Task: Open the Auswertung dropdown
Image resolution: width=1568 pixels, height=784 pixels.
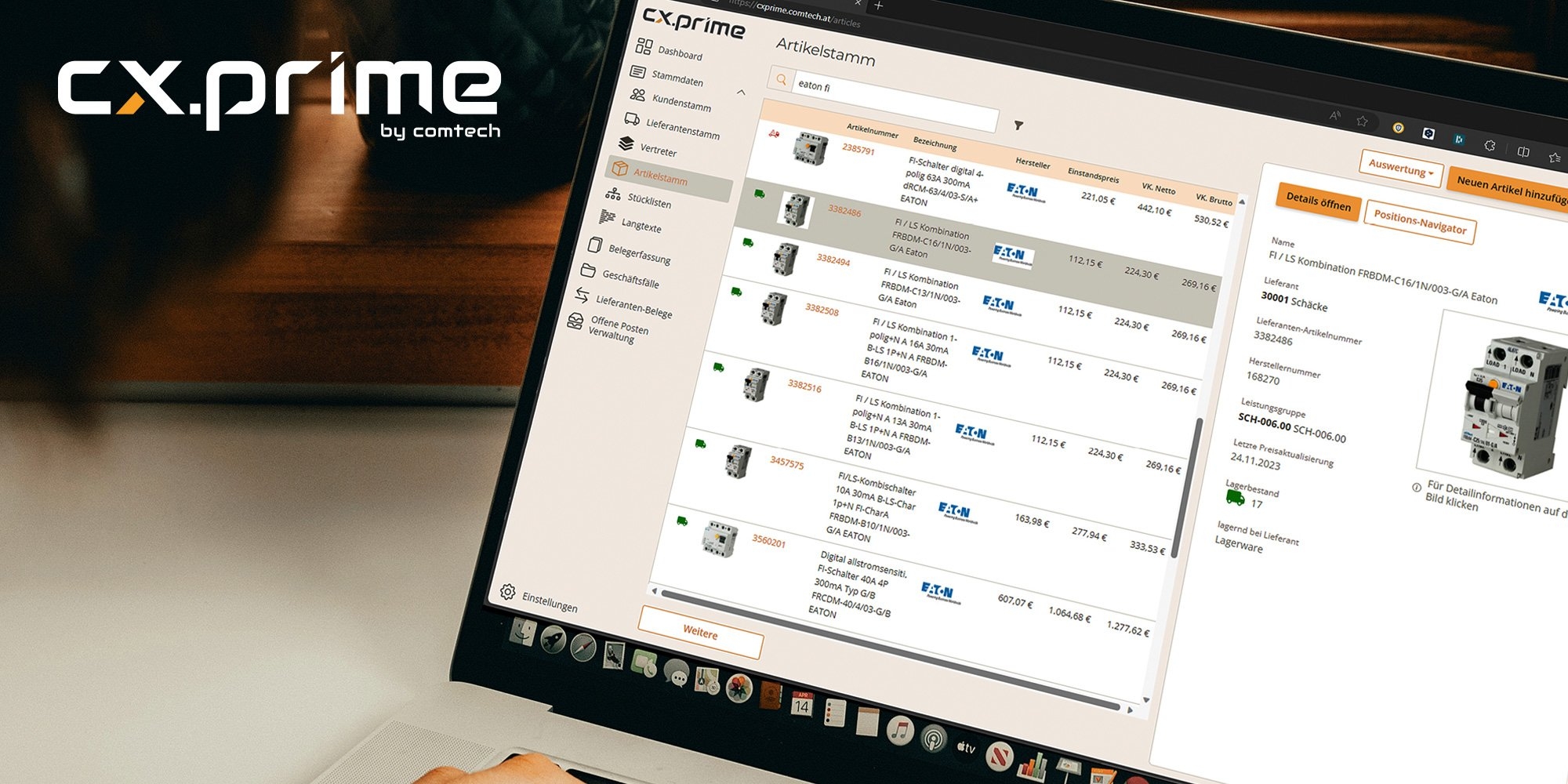Action: (x=1400, y=168)
